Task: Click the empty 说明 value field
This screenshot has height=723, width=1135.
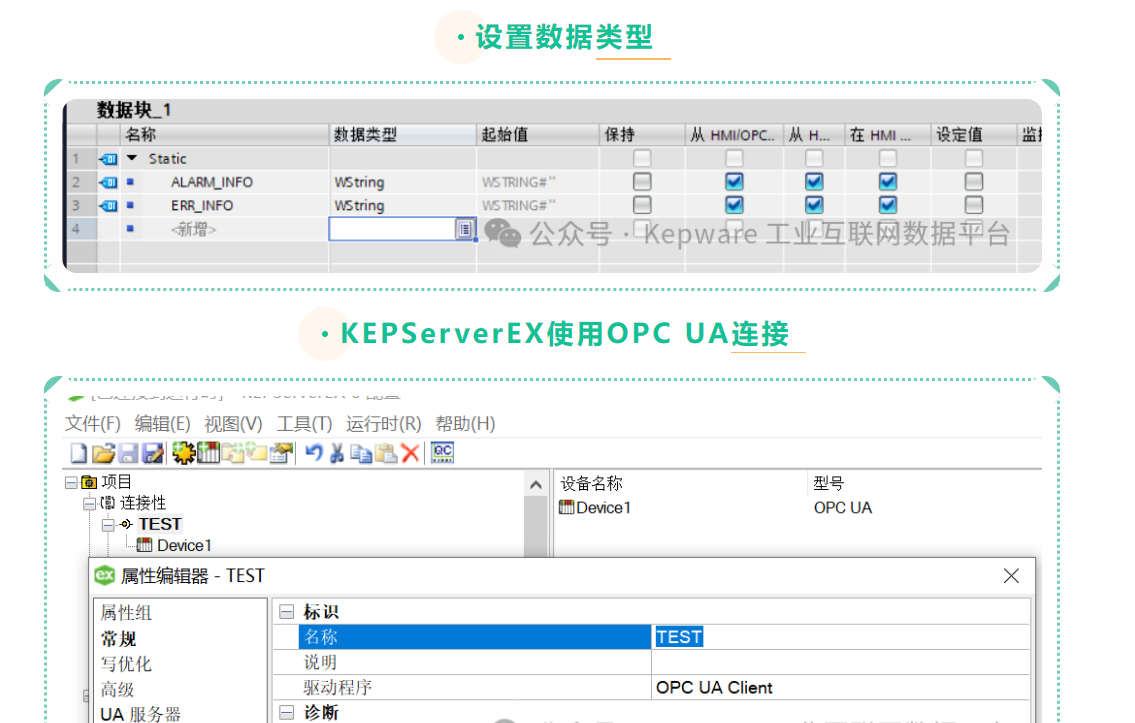Action: (840, 662)
